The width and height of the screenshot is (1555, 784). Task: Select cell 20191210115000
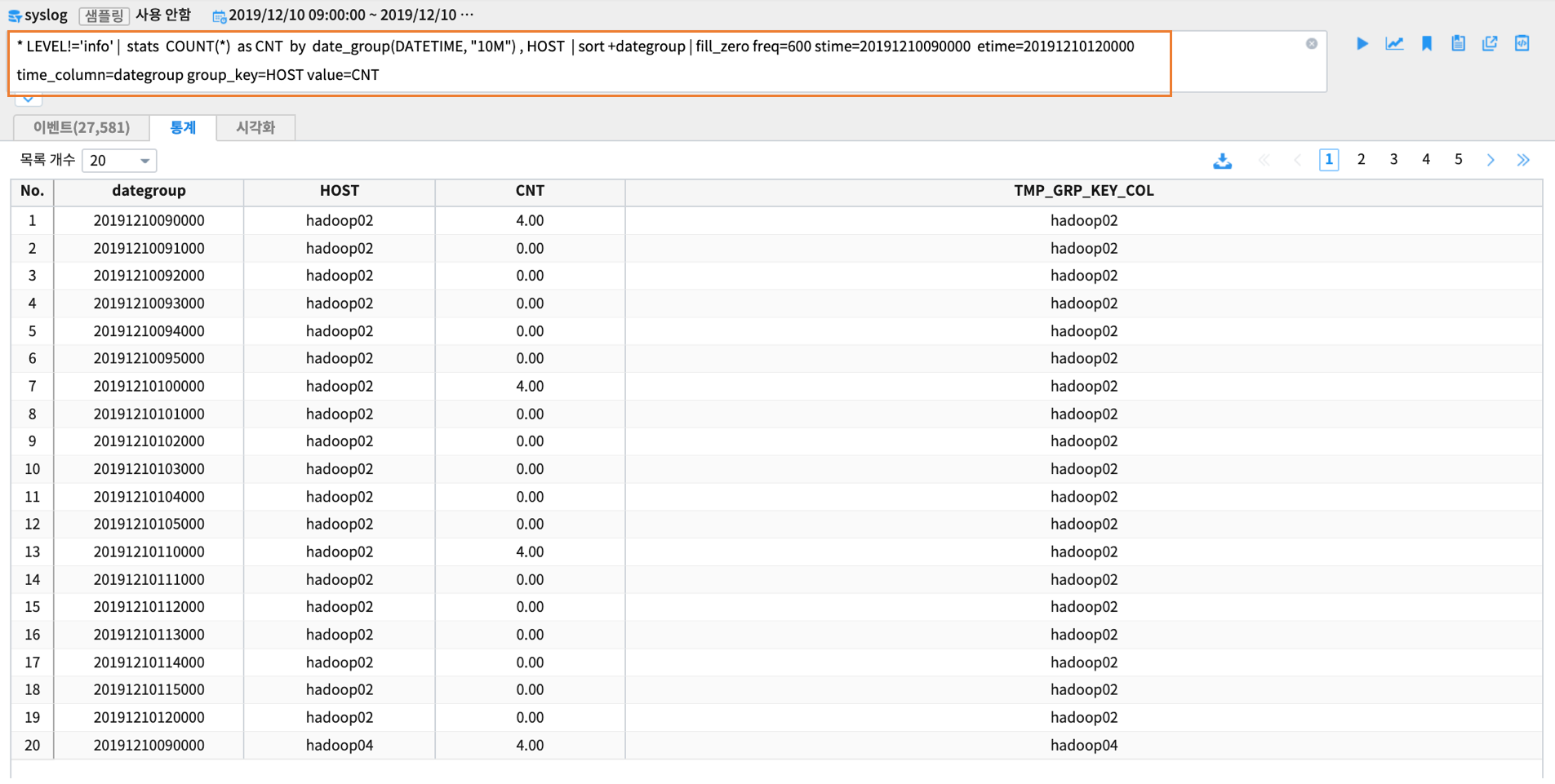(149, 690)
